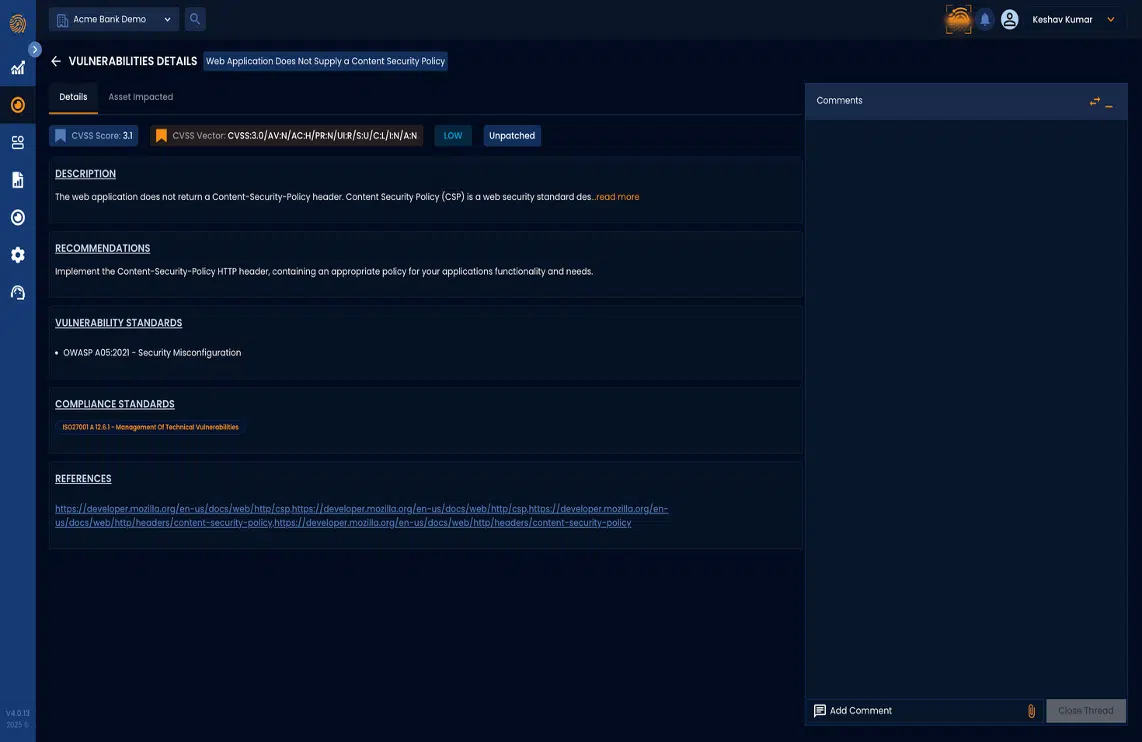The width and height of the screenshot is (1142, 742).
Task: Click the CVSS Score 3.1 badge
Action: pyautogui.click(x=93, y=135)
